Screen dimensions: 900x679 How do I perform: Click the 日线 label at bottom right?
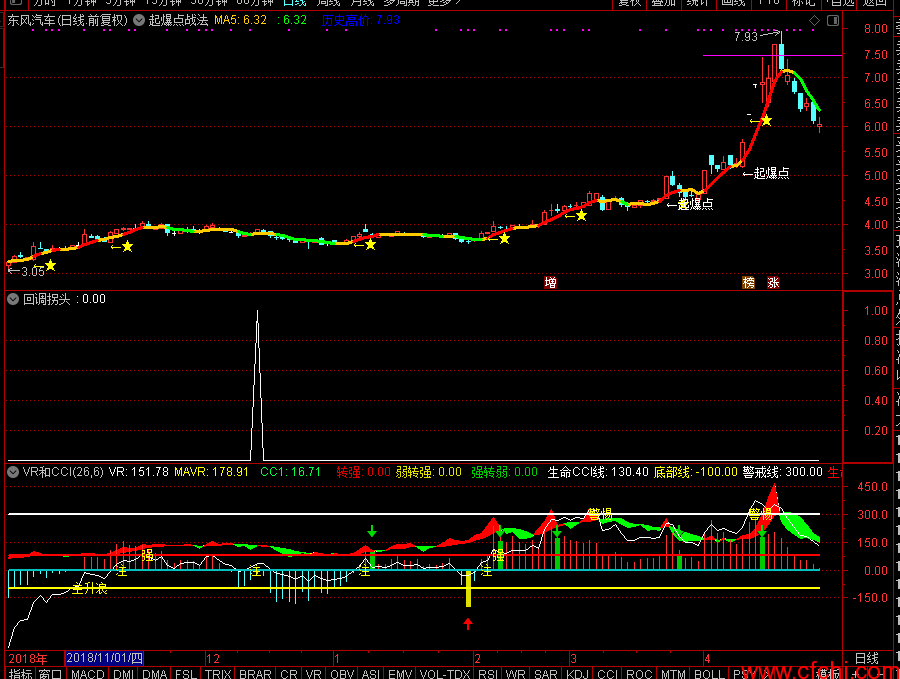(x=867, y=658)
